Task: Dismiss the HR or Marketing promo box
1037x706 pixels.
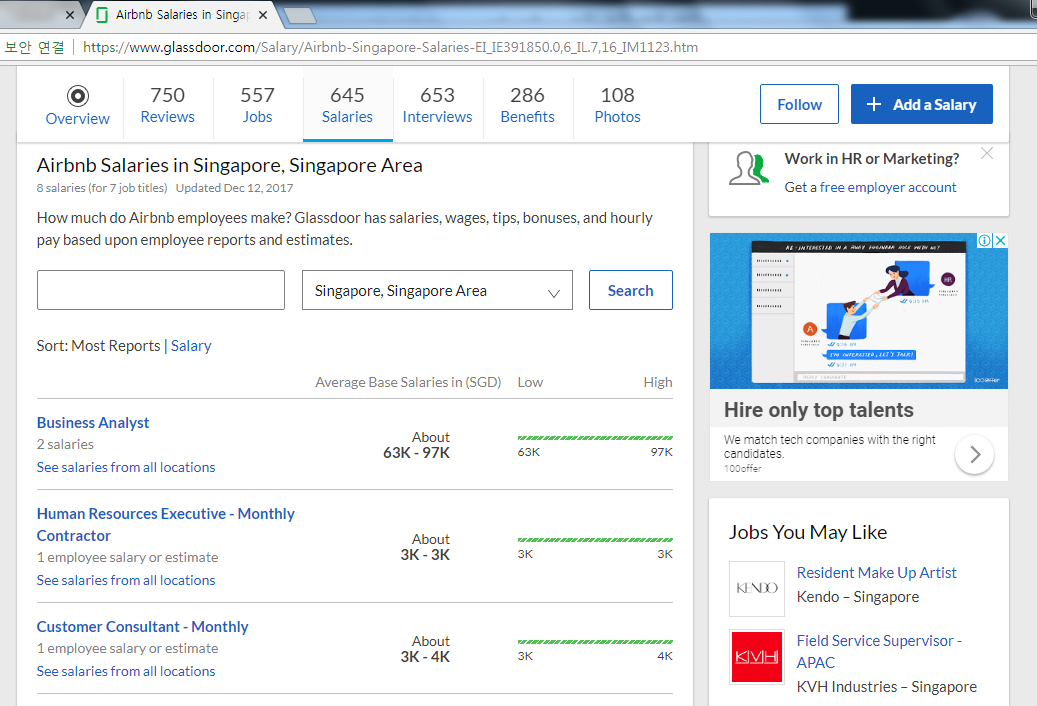Action: (987, 153)
